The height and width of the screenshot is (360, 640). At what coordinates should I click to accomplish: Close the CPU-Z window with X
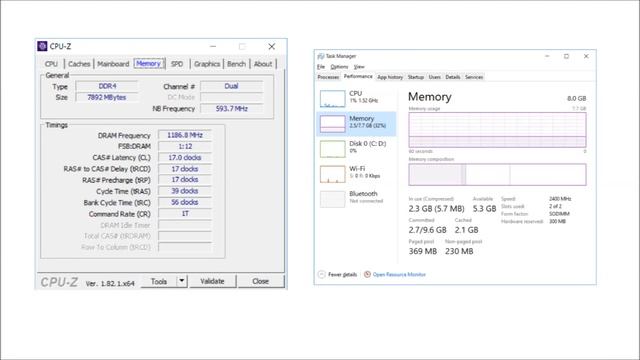pyautogui.click(x=271, y=47)
